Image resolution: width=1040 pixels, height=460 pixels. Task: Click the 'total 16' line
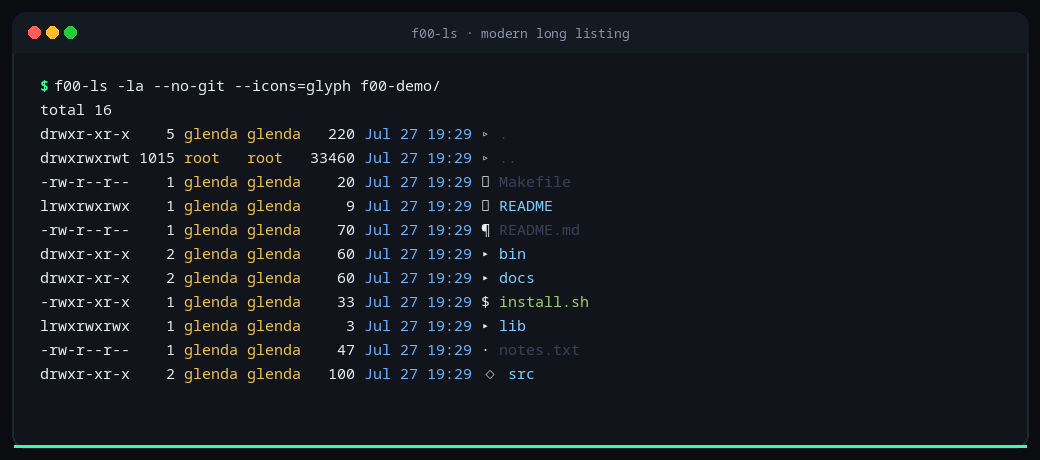76,110
